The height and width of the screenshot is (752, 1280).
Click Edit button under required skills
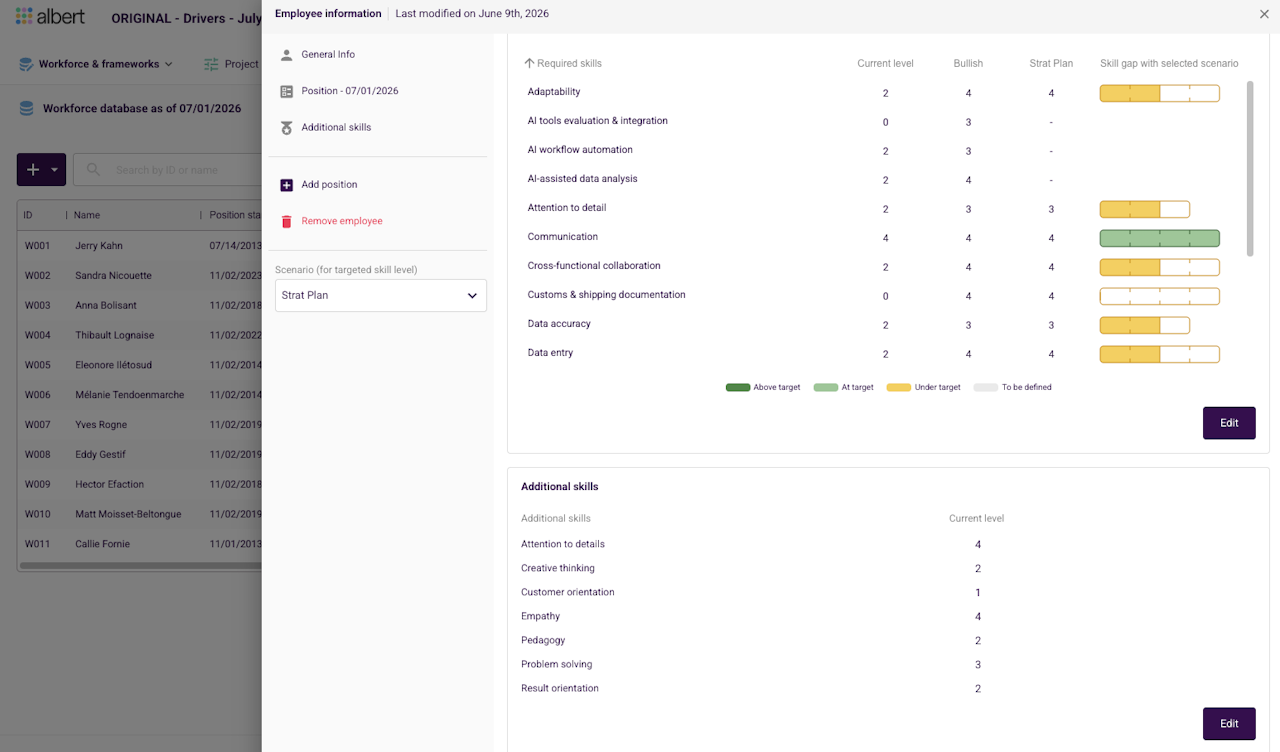click(x=1229, y=423)
